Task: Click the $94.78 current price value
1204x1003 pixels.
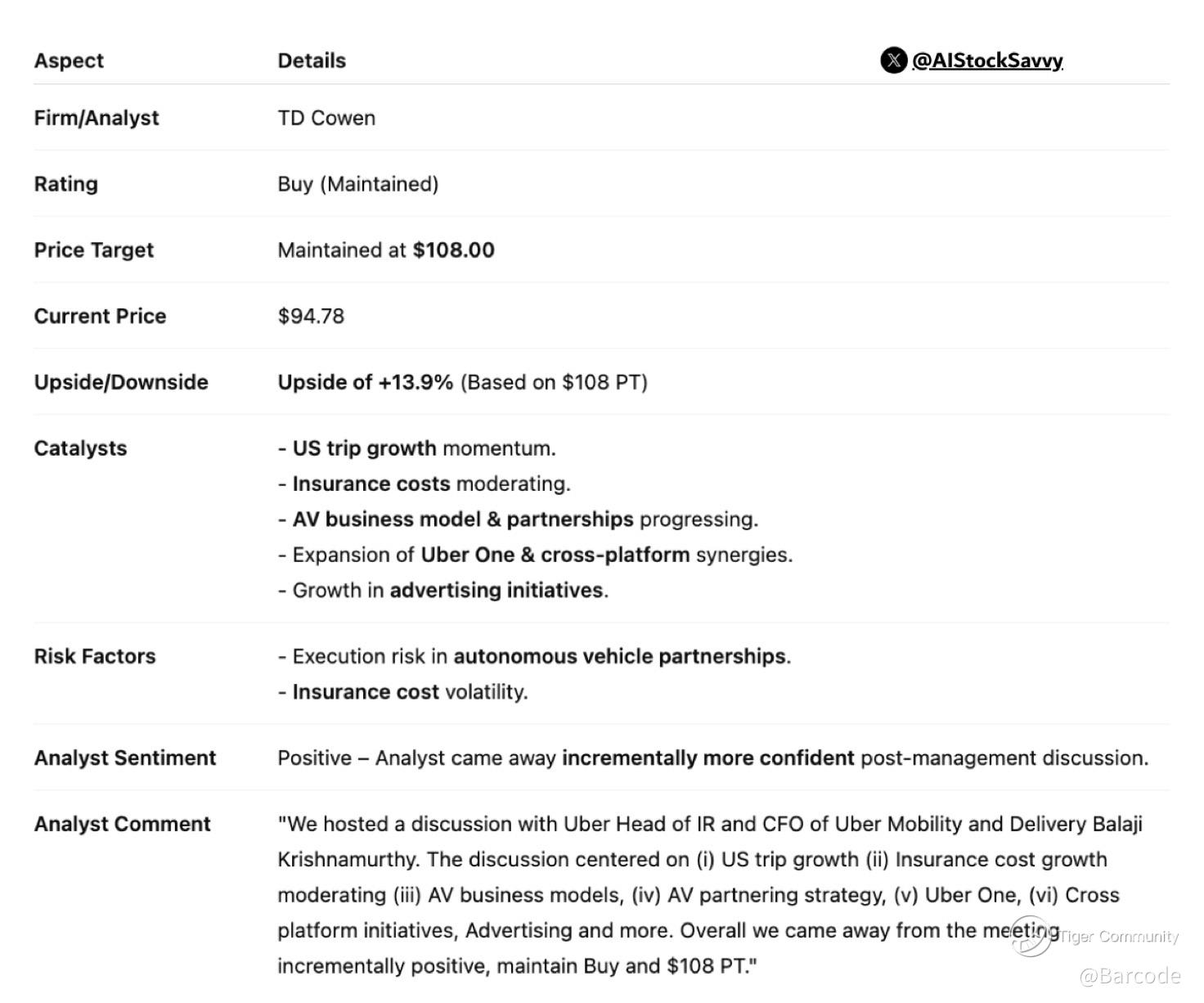Action: click(311, 317)
